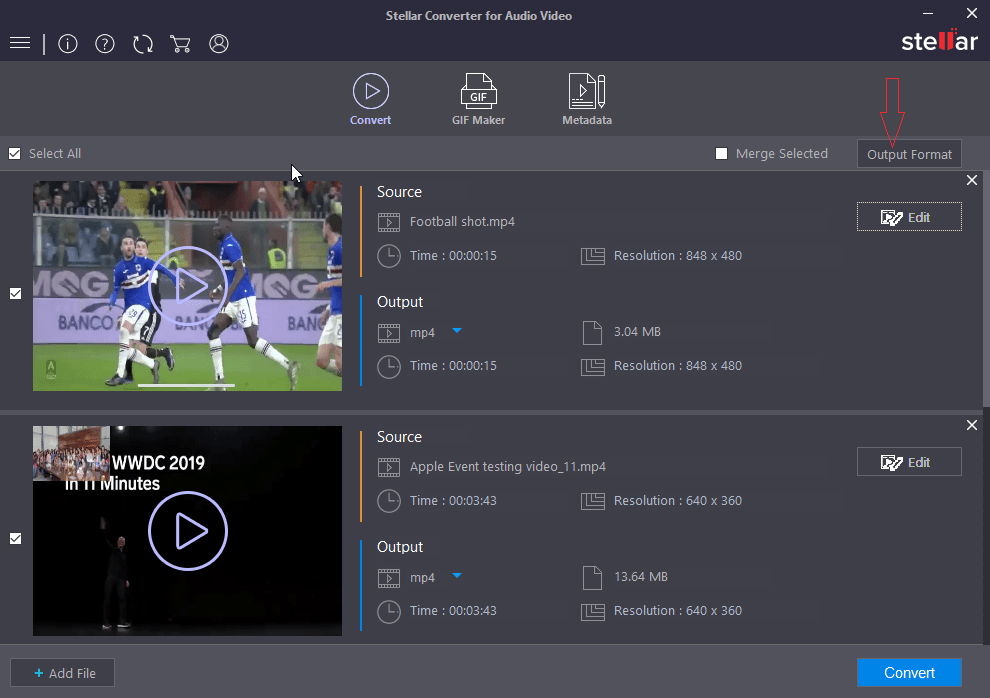Uncheck the Football shot.mp4 checkbox
The image size is (990, 698).
point(16,293)
